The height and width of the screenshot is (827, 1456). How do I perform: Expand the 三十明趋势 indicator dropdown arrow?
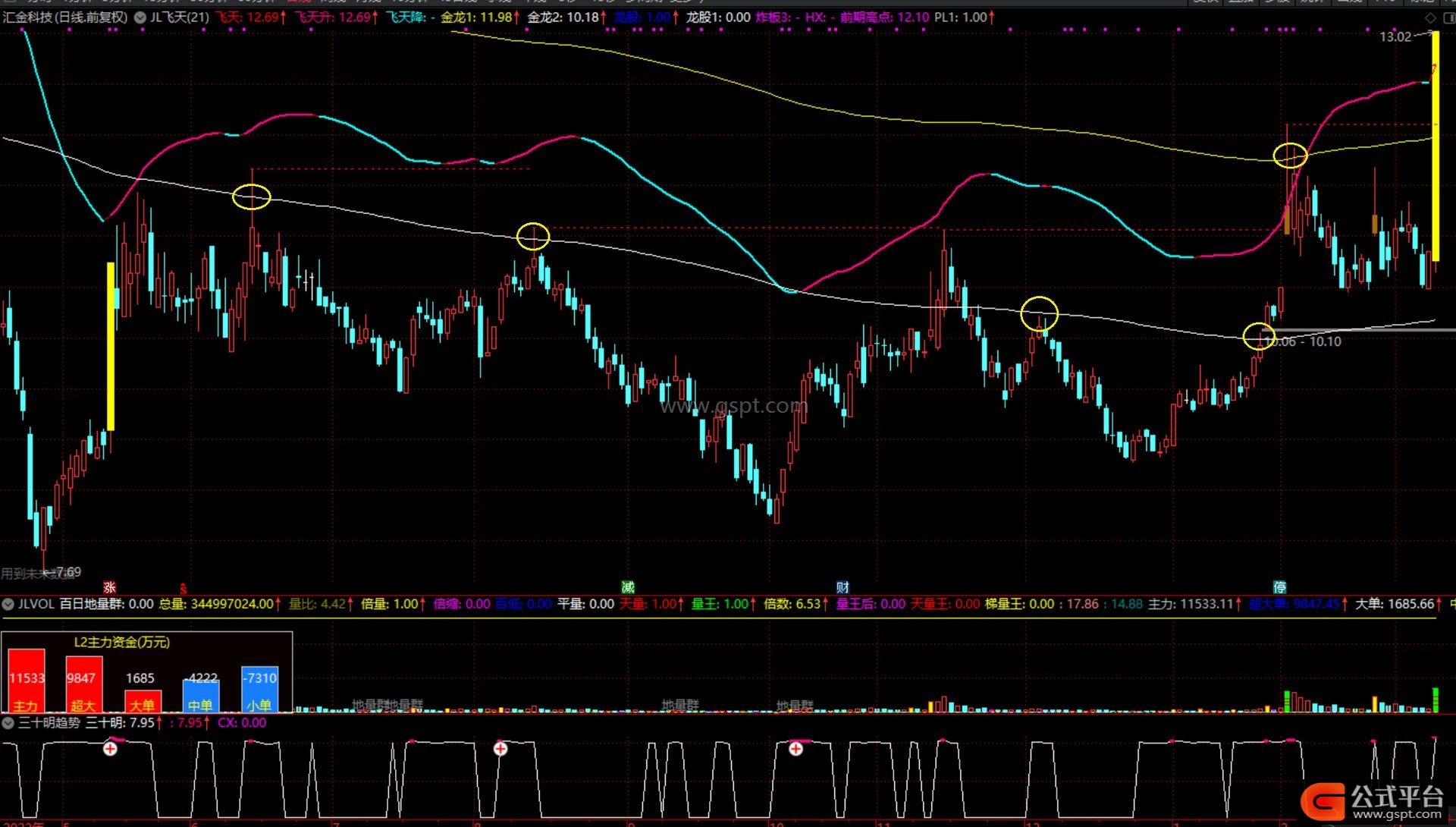(x=8, y=723)
